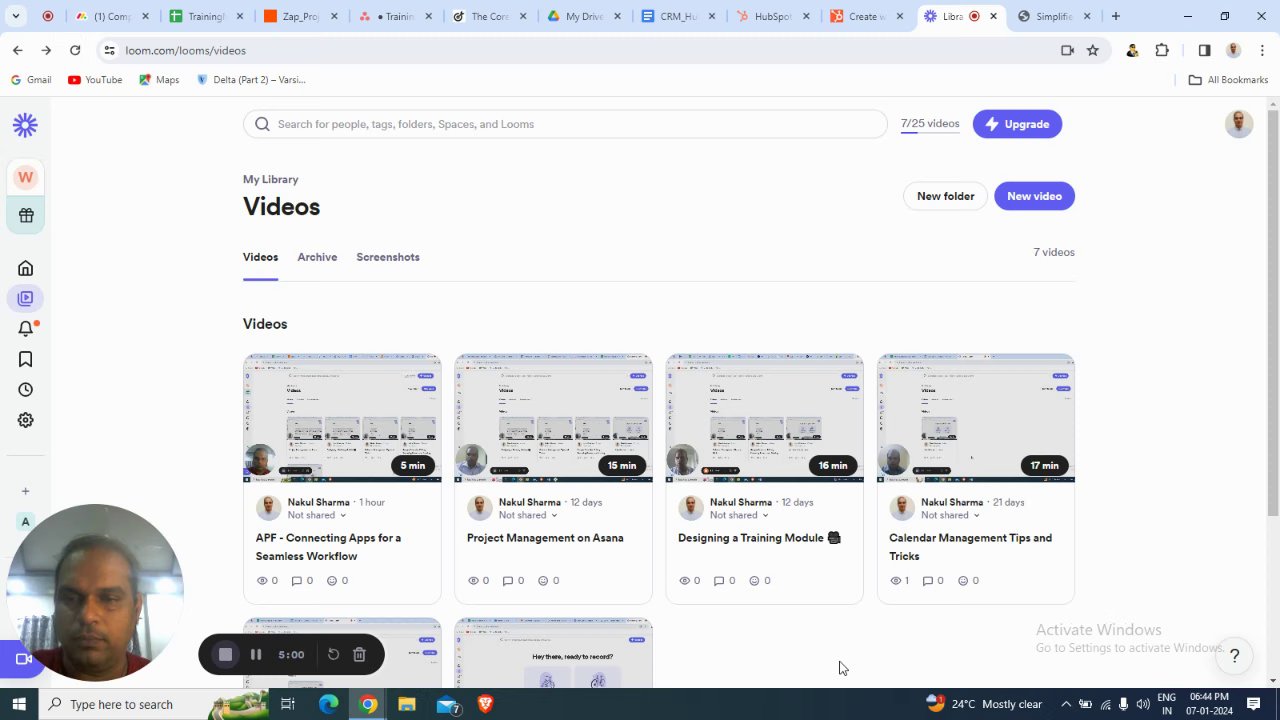Screen dimensions: 1280x720
Task: Switch to the Videos tab
Action: 260,257
